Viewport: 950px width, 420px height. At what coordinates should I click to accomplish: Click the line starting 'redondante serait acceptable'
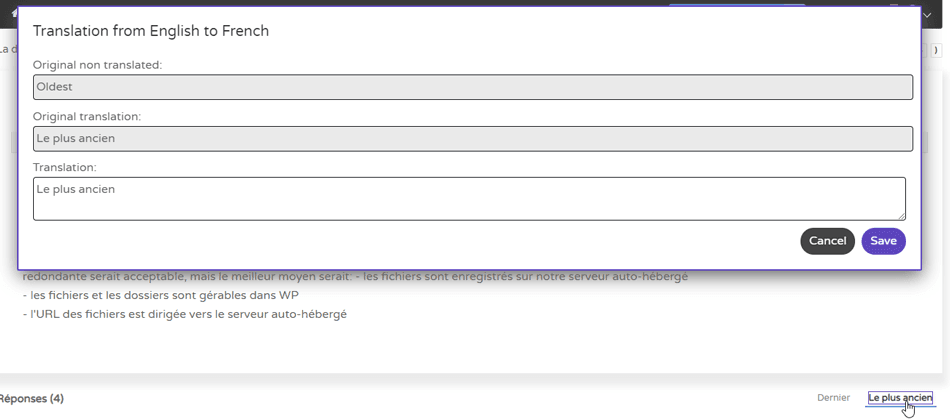355,277
